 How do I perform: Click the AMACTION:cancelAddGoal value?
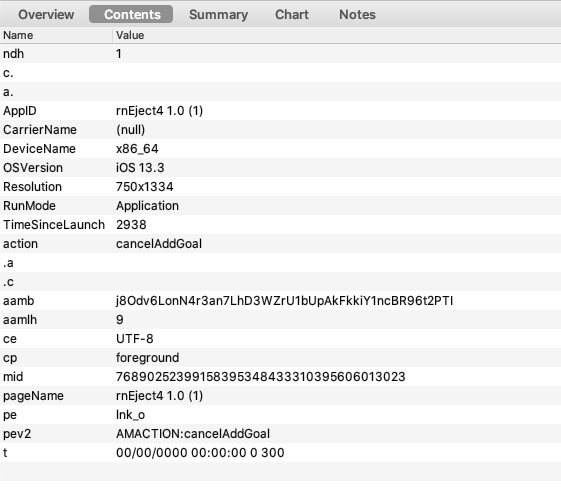(x=193, y=433)
